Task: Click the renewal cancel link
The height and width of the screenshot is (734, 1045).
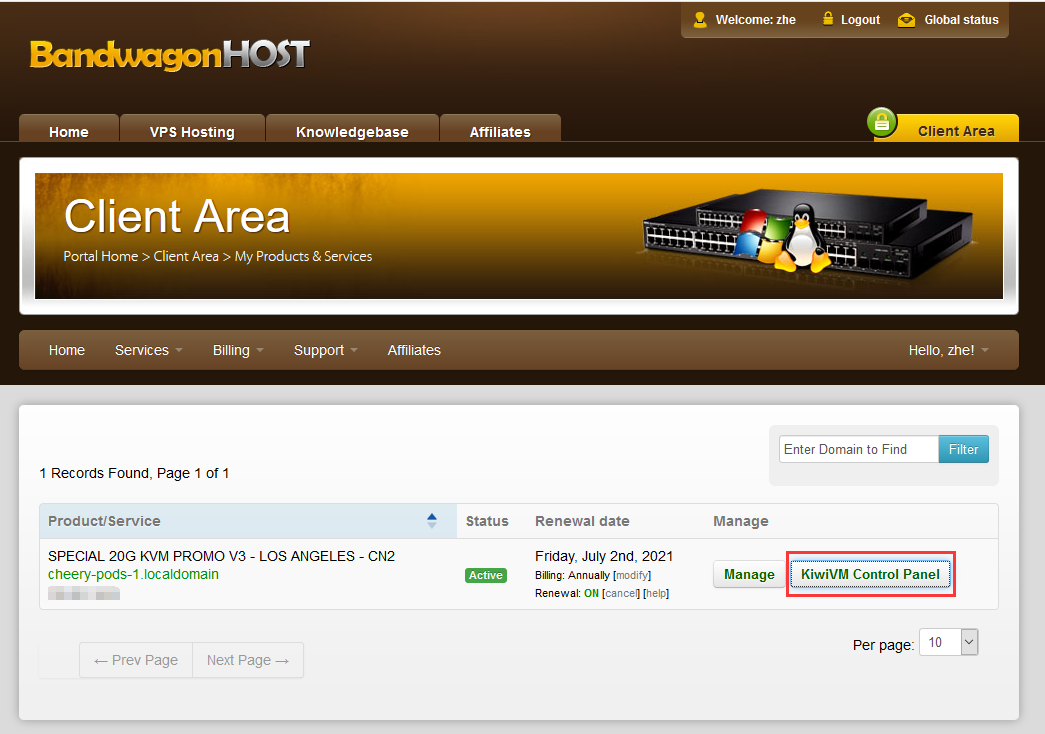Action: click(x=620, y=593)
